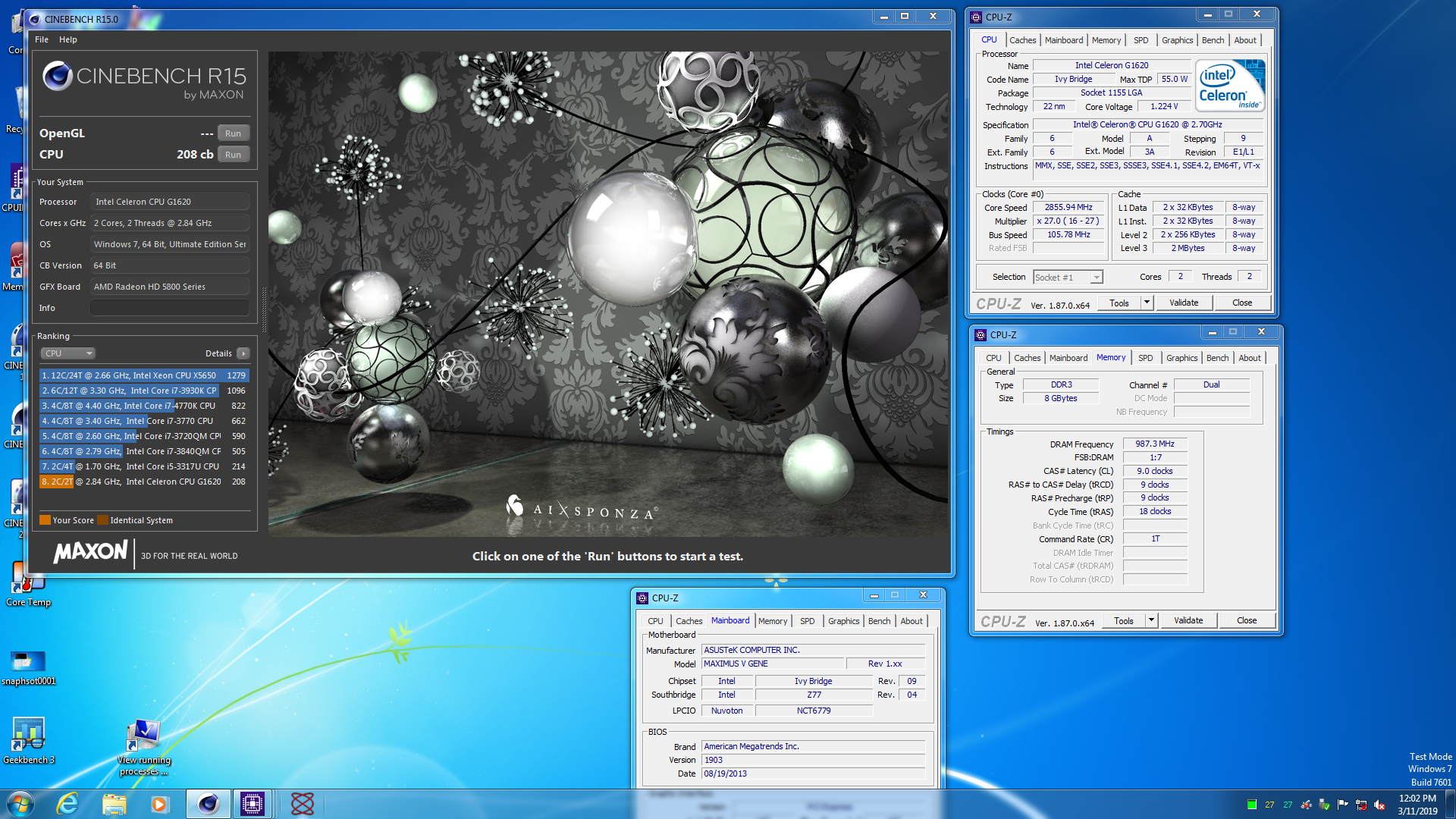
Task: Switch to CPU-Z taskbar button
Action: tap(253, 804)
